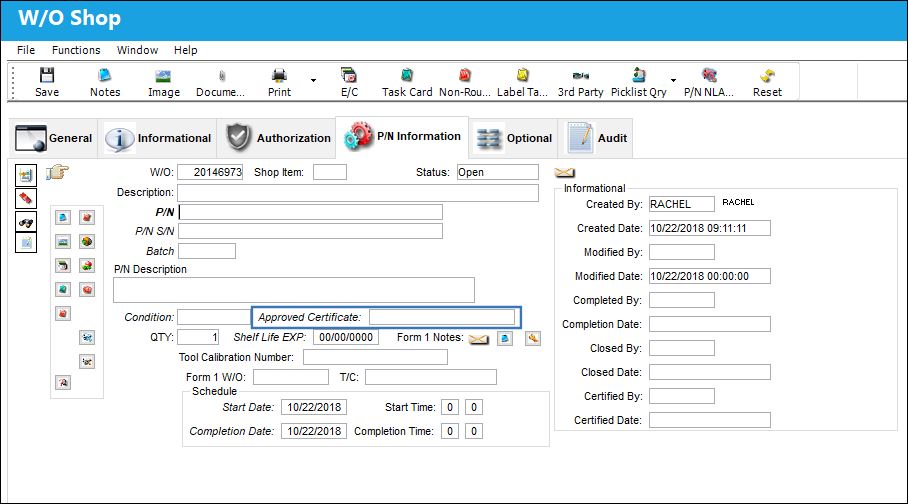Click the Approved Certificate field
The image size is (908, 504).
tap(442, 317)
